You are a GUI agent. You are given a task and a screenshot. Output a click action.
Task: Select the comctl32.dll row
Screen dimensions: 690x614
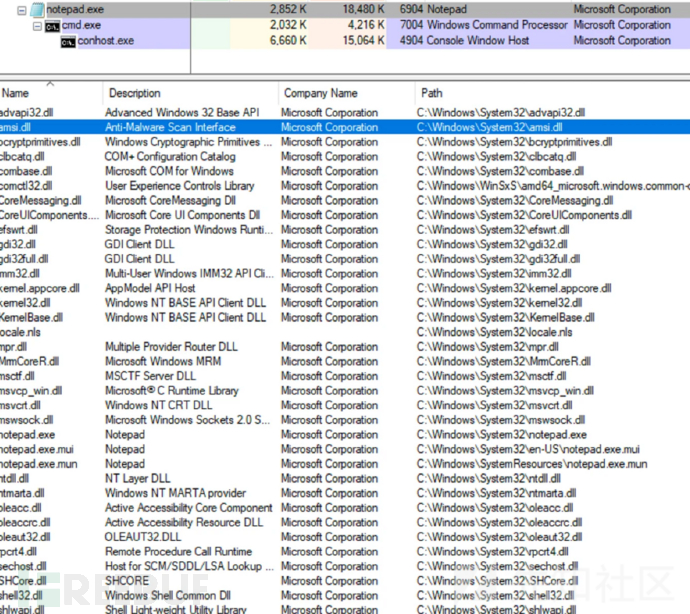coord(345,186)
